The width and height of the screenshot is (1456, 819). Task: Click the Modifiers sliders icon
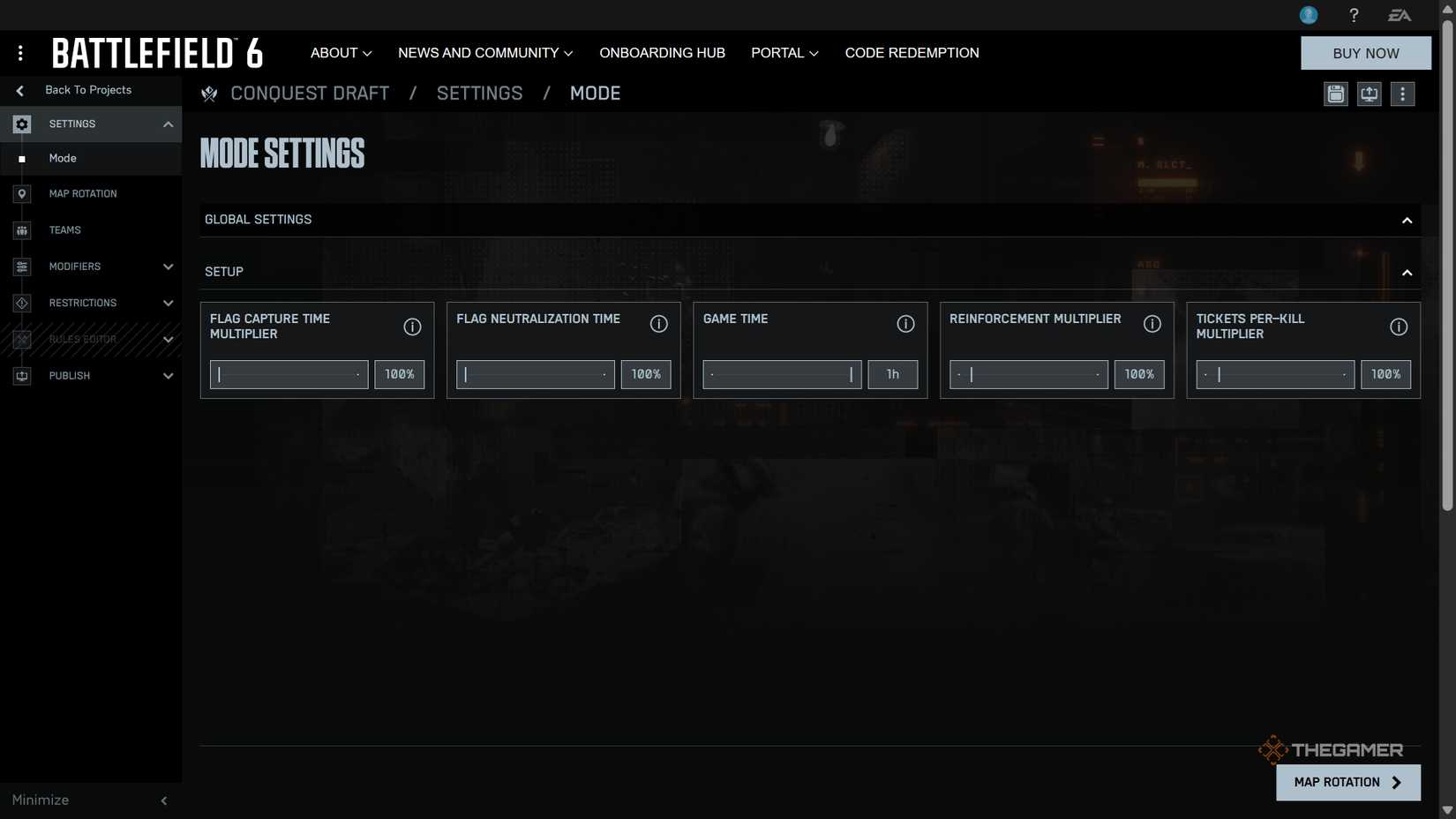click(x=21, y=266)
